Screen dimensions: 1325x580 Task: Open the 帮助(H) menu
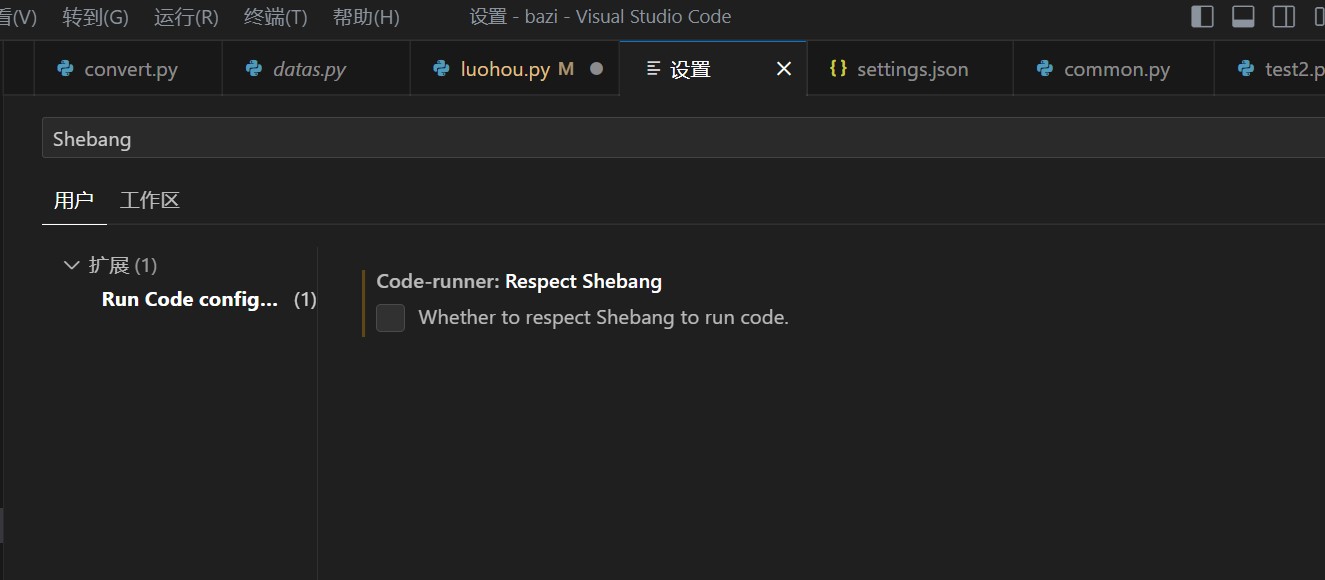(x=366, y=17)
